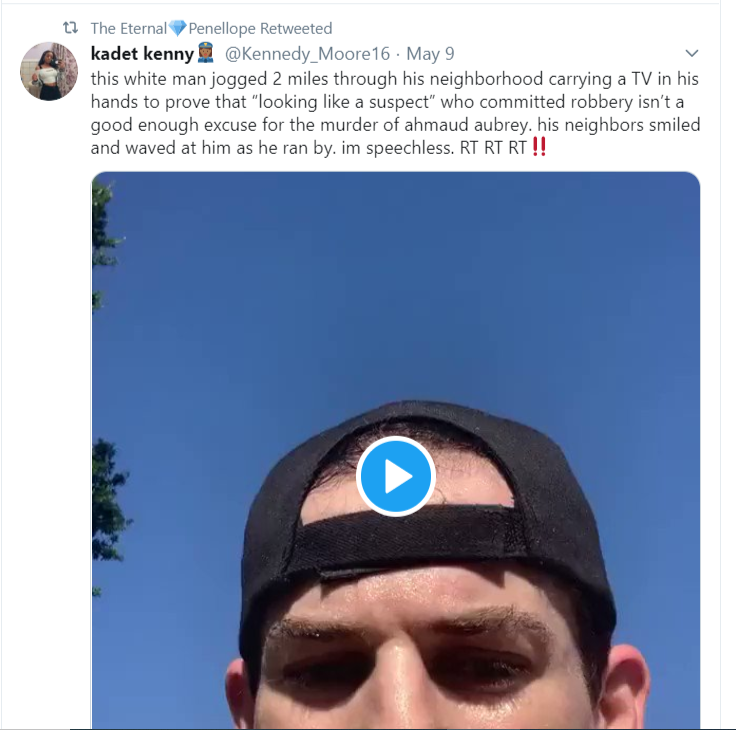Screen dimensions: 736x730
Task: Open the May 9 timestamp link
Action: (x=430, y=54)
